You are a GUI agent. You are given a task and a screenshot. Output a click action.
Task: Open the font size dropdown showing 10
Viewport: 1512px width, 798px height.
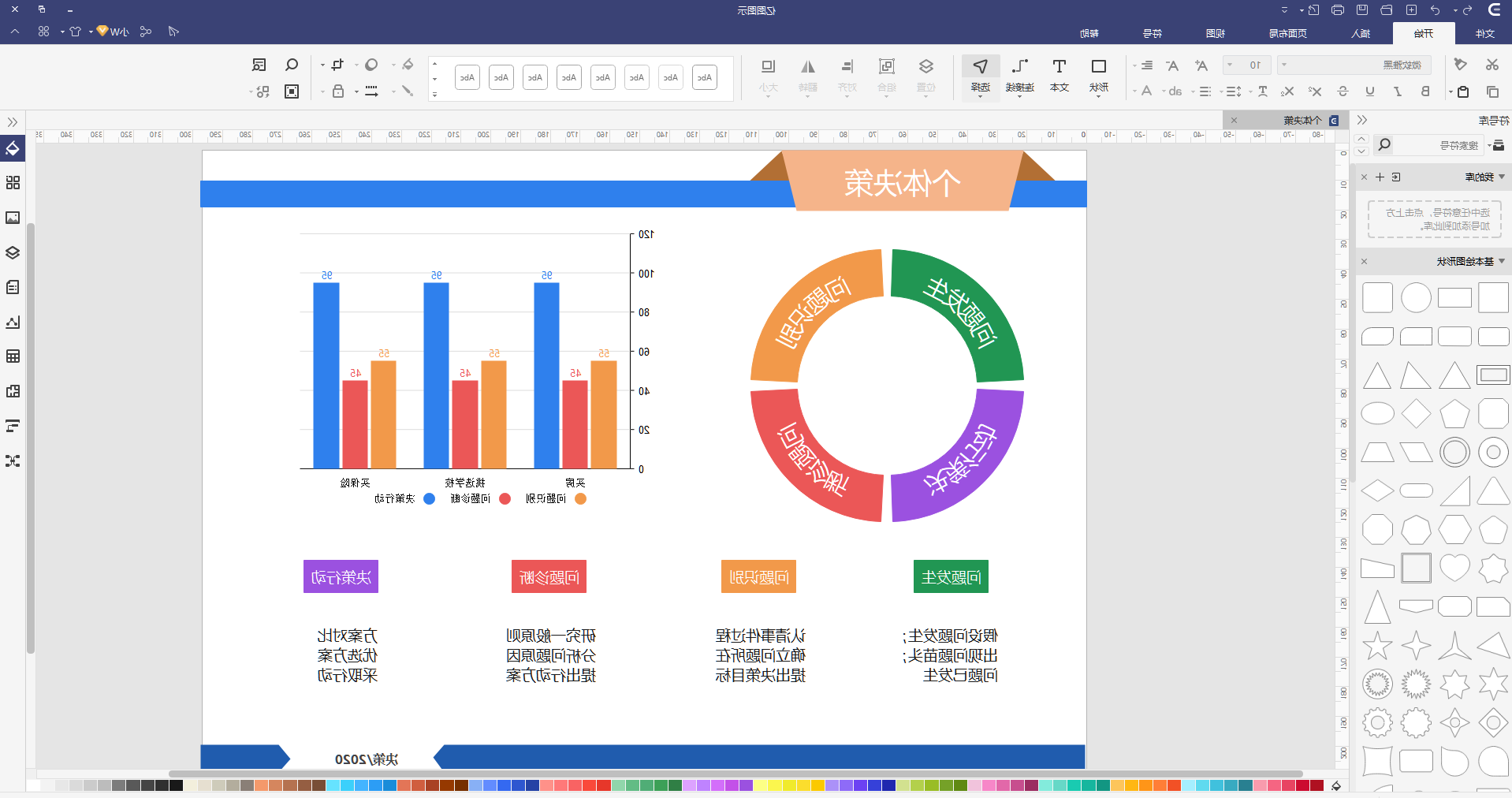point(1246,65)
